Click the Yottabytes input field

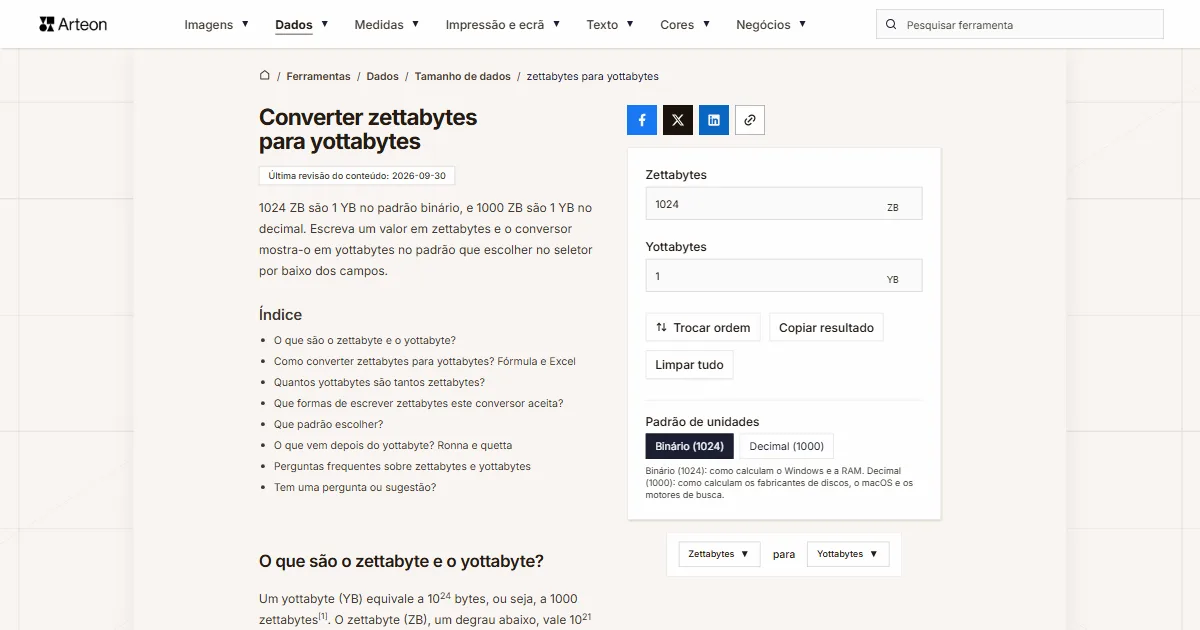[x=784, y=276]
